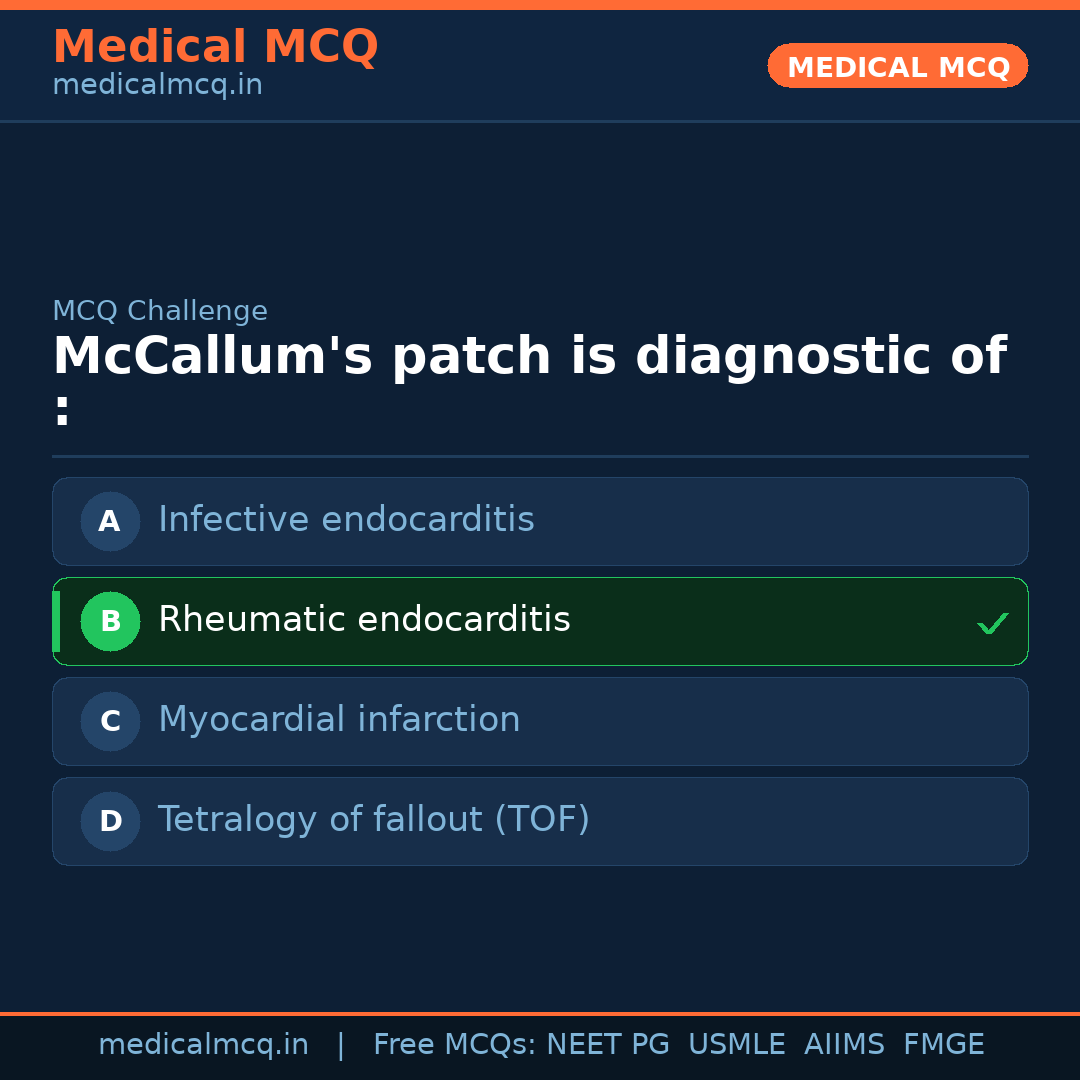Click the MCQ Challenge label icon text
This screenshot has height=1080, width=1080.
click(x=160, y=311)
